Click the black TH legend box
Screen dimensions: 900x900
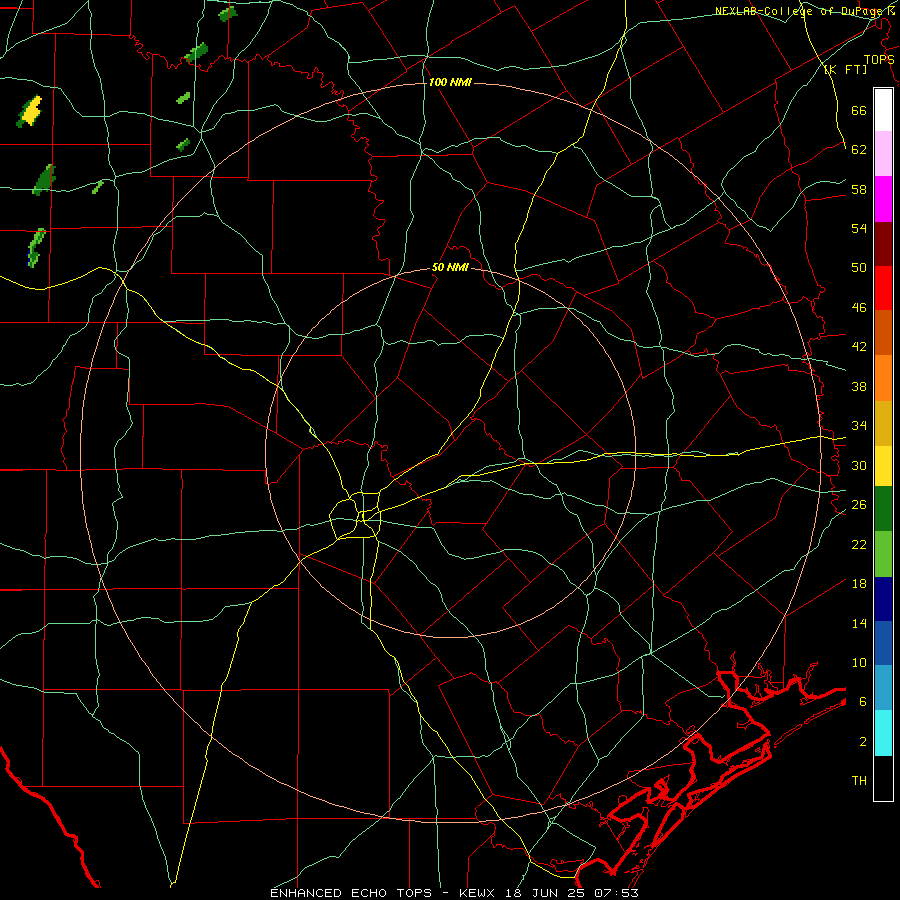[883, 778]
